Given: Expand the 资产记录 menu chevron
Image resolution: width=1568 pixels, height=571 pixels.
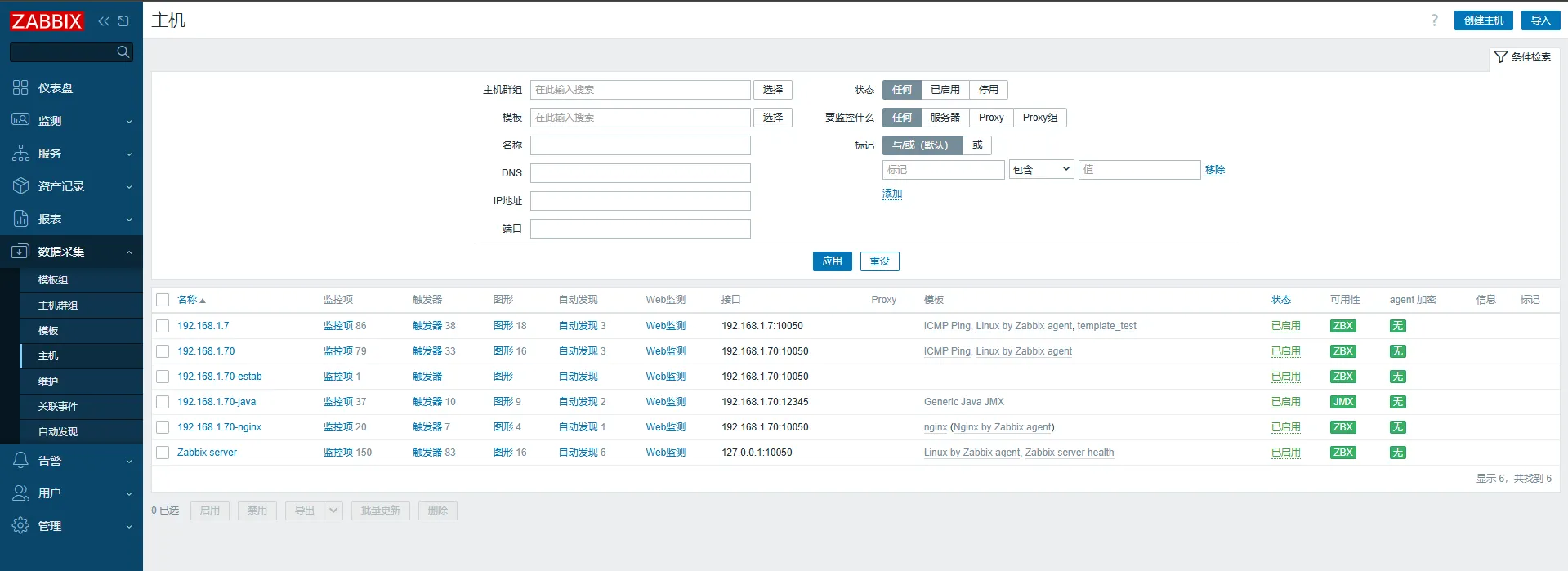Looking at the screenshot, I should [129, 187].
